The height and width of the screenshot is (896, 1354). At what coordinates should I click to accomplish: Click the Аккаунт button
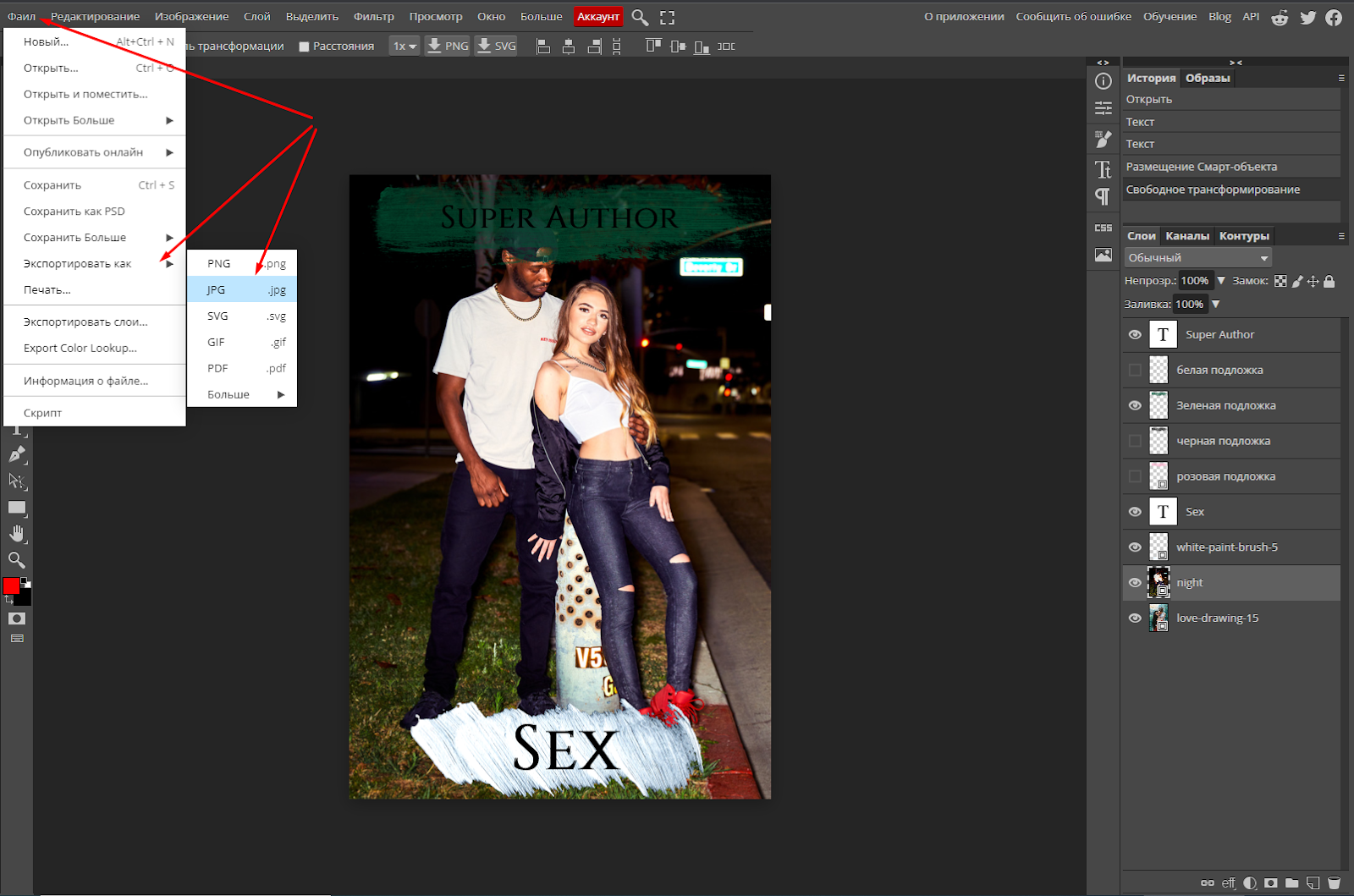[x=598, y=17]
